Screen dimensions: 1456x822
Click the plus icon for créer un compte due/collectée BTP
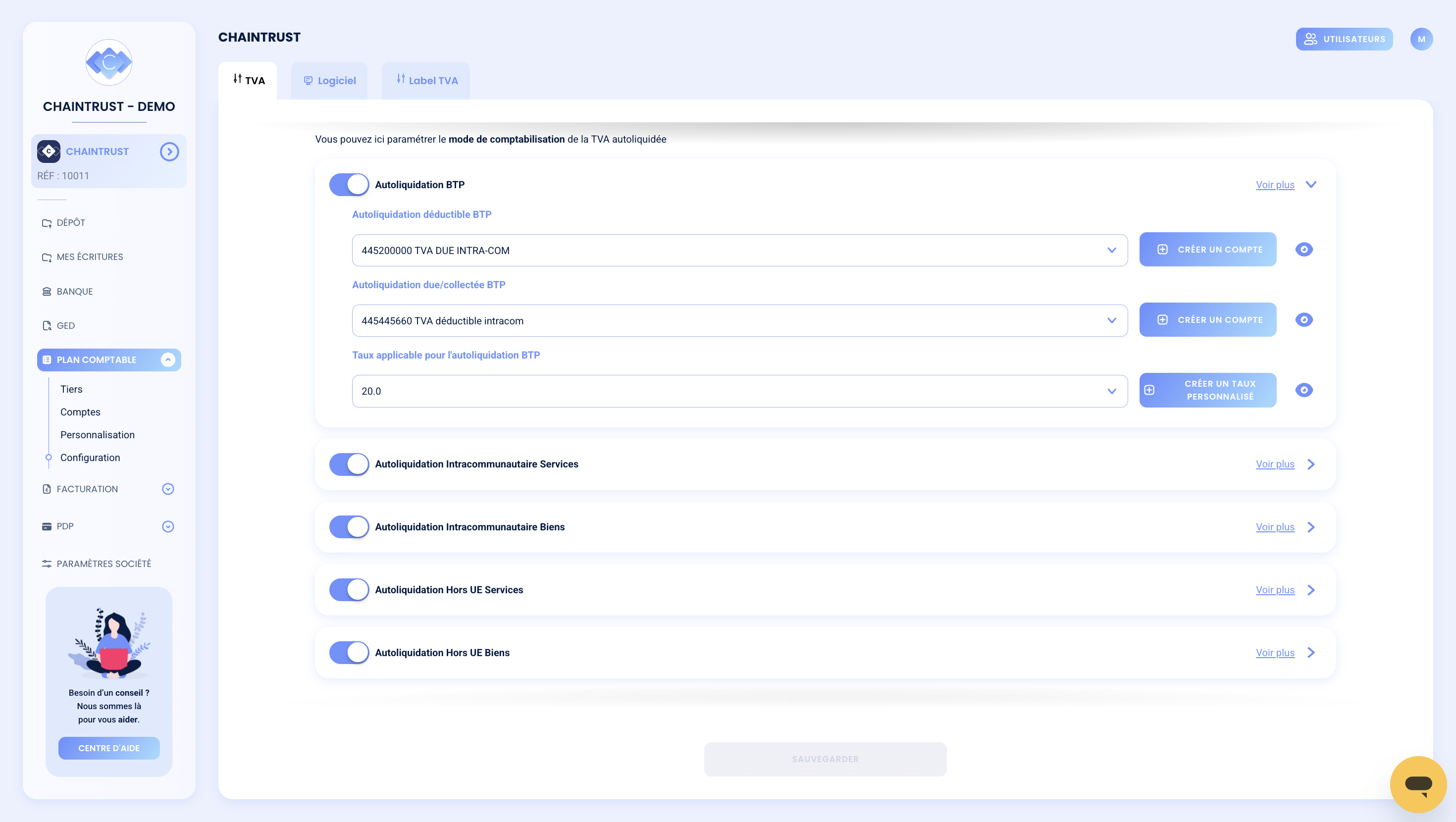(x=1163, y=320)
